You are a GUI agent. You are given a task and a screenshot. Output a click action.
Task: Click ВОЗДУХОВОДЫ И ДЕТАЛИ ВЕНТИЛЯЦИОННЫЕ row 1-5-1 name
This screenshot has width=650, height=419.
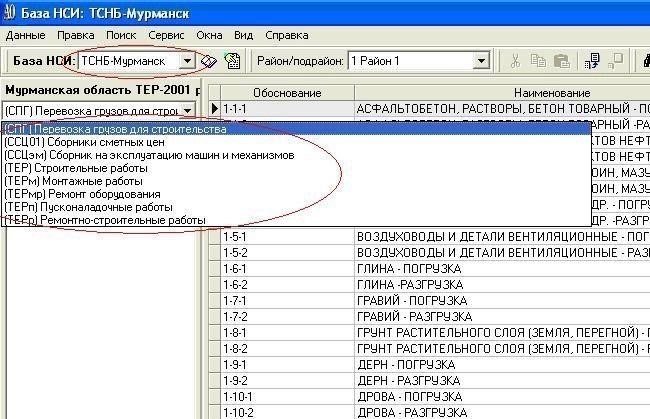502,237
